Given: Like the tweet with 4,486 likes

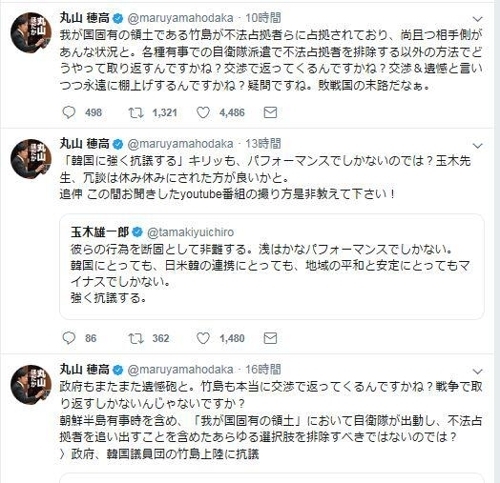Looking at the screenshot, I should (203, 112).
